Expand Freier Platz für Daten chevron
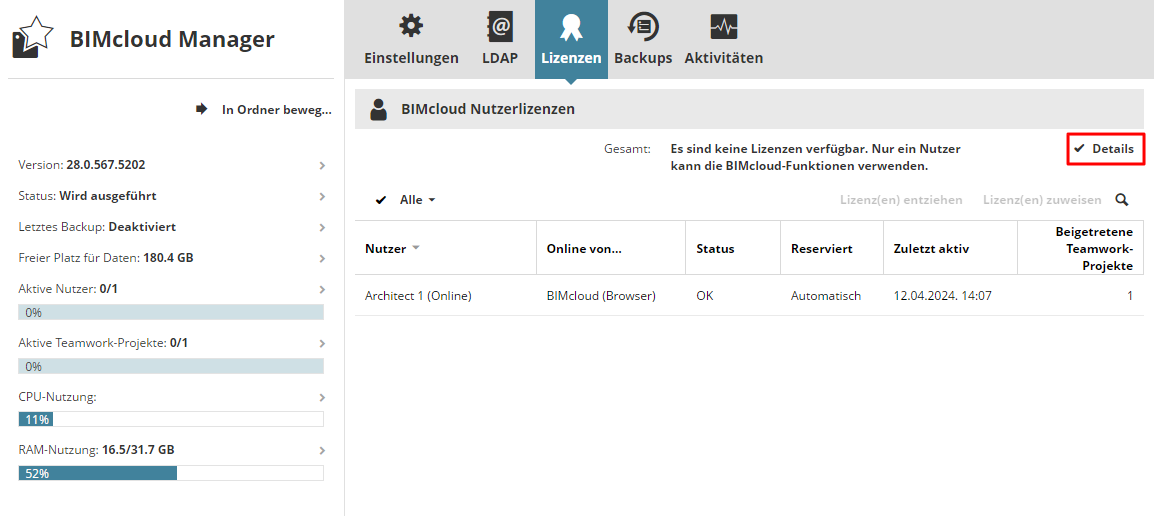Image resolution: width=1154 pixels, height=516 pixels. tap(322, 258)
